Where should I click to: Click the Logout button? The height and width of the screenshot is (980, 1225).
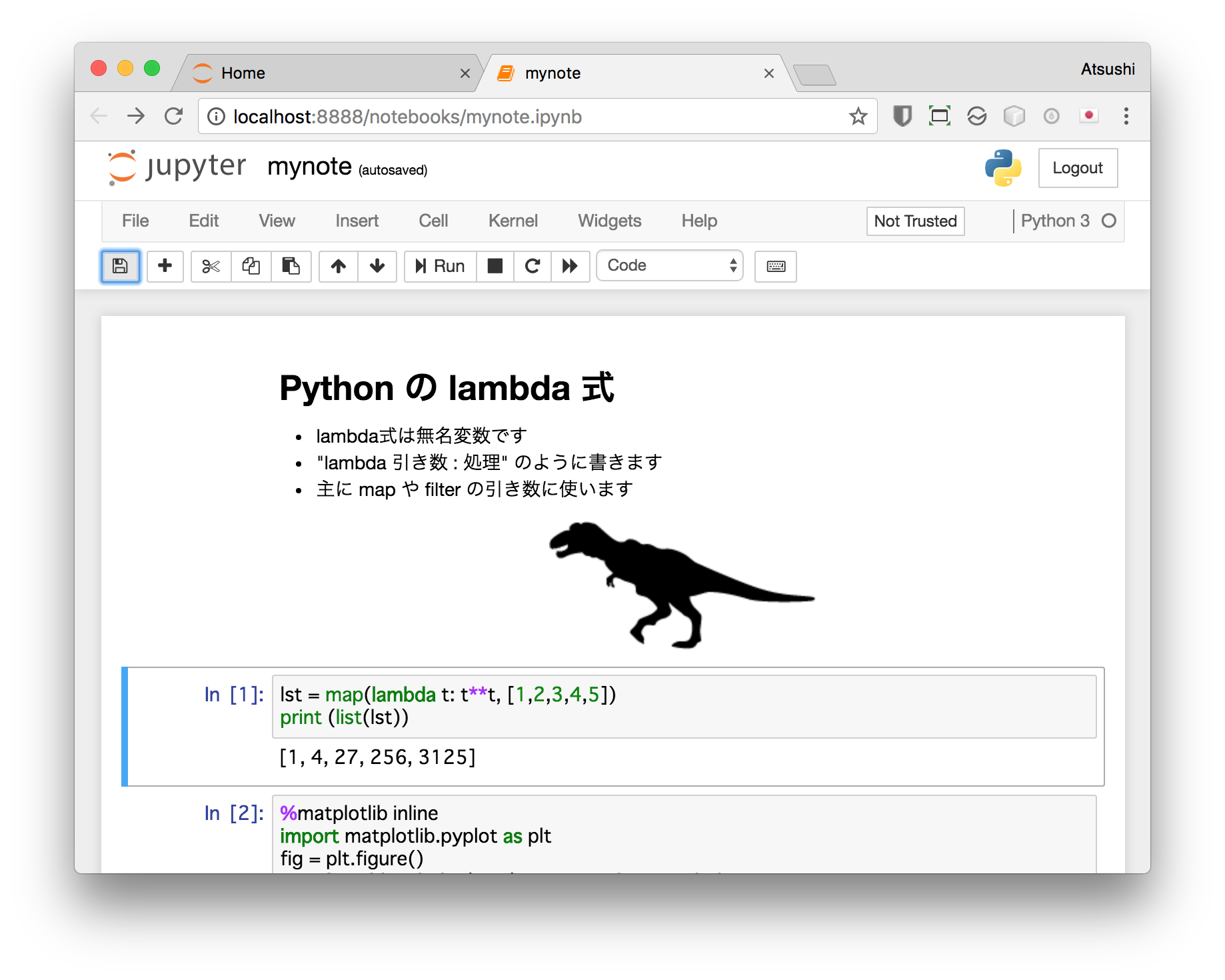coord(1077,168)
